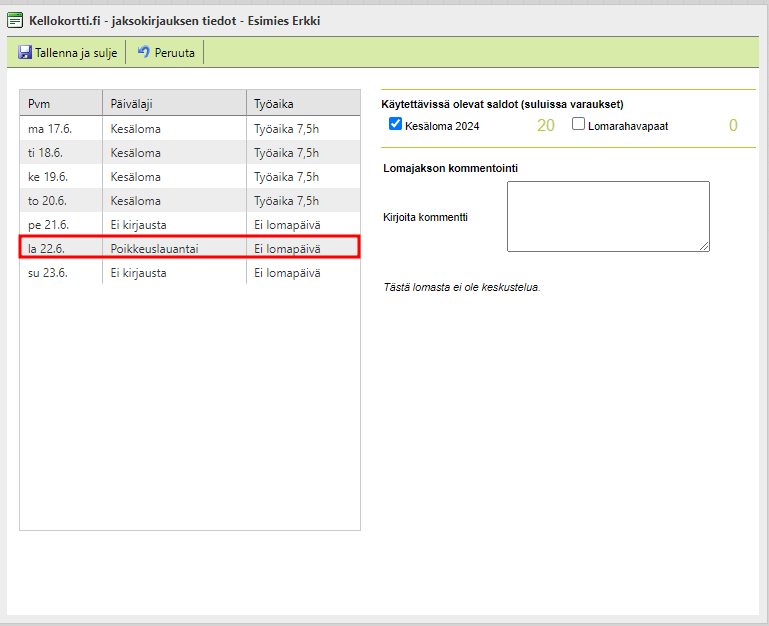Viewport: 769px width, 626px height.
Task: Click into the Kirjoita kommentti text area
Action: (608, 216)
